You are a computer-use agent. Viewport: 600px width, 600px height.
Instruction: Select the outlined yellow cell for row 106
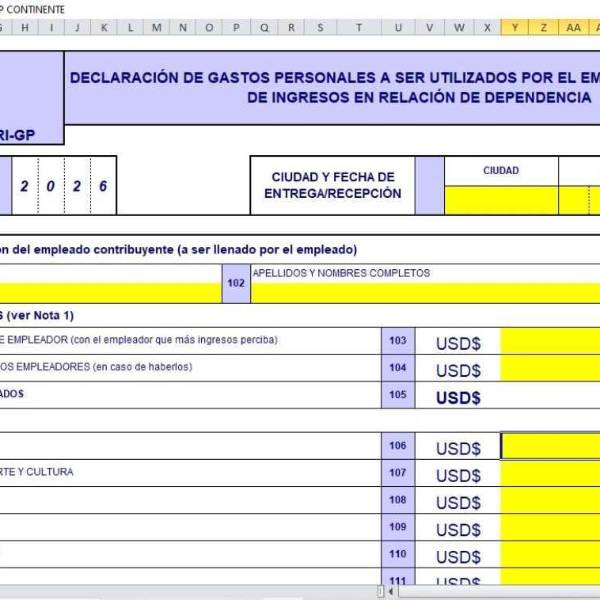(x=550, y=447)
